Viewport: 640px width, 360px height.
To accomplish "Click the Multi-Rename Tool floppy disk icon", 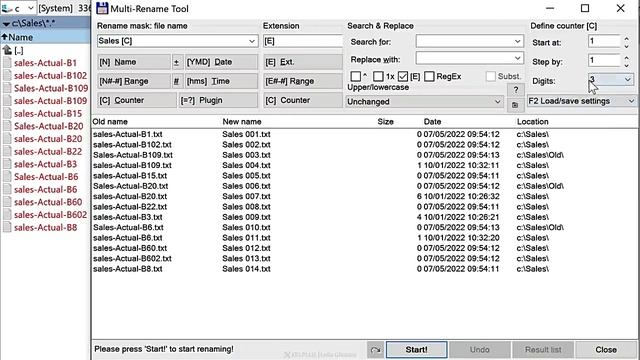I will tap(102, 8).
